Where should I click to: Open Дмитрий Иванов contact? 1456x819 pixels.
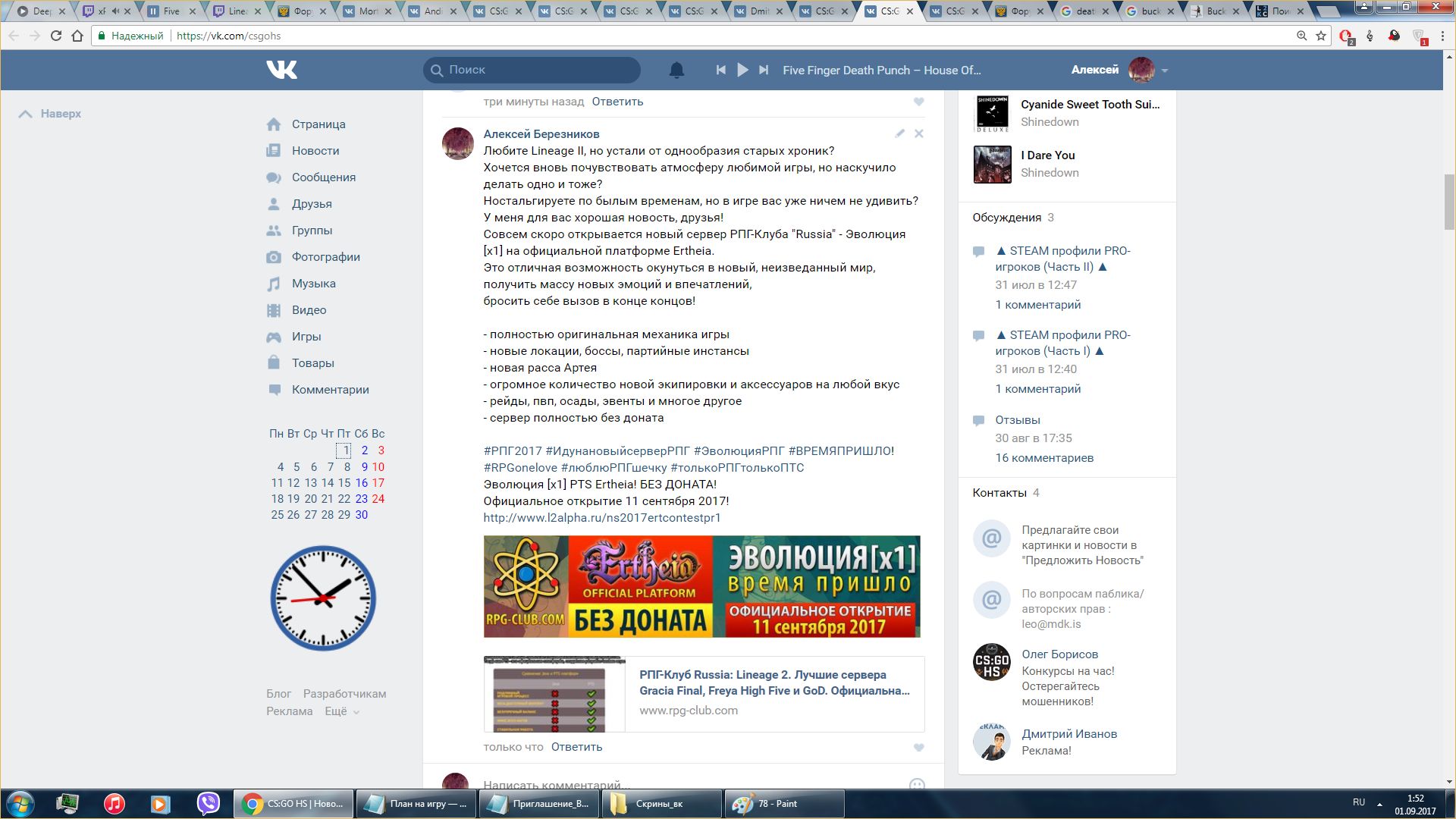tap(1069, 734)
